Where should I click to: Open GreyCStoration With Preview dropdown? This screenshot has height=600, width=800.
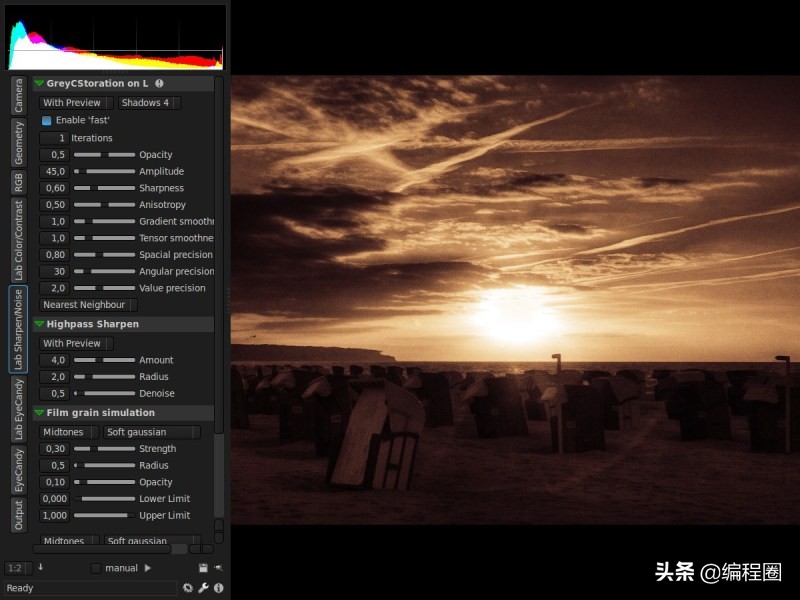tap(76, 103)
